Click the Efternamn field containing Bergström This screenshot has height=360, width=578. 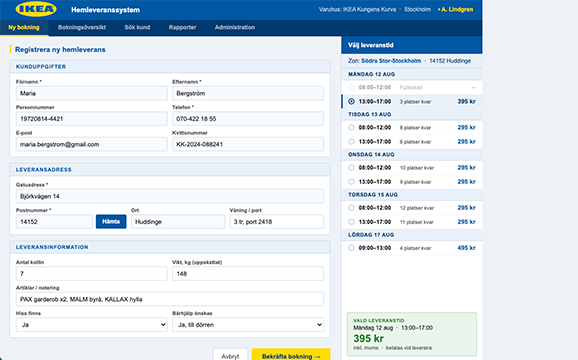point(248,93)
